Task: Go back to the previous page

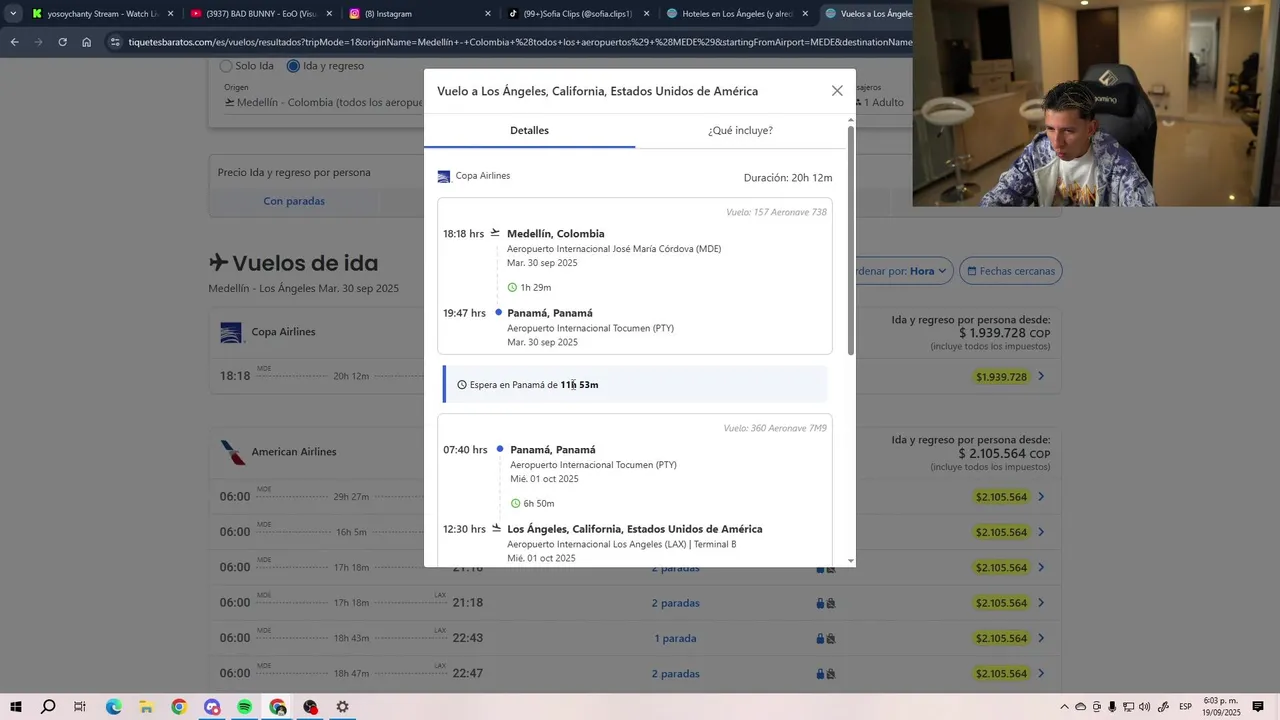Action: [x=14, y=42]
